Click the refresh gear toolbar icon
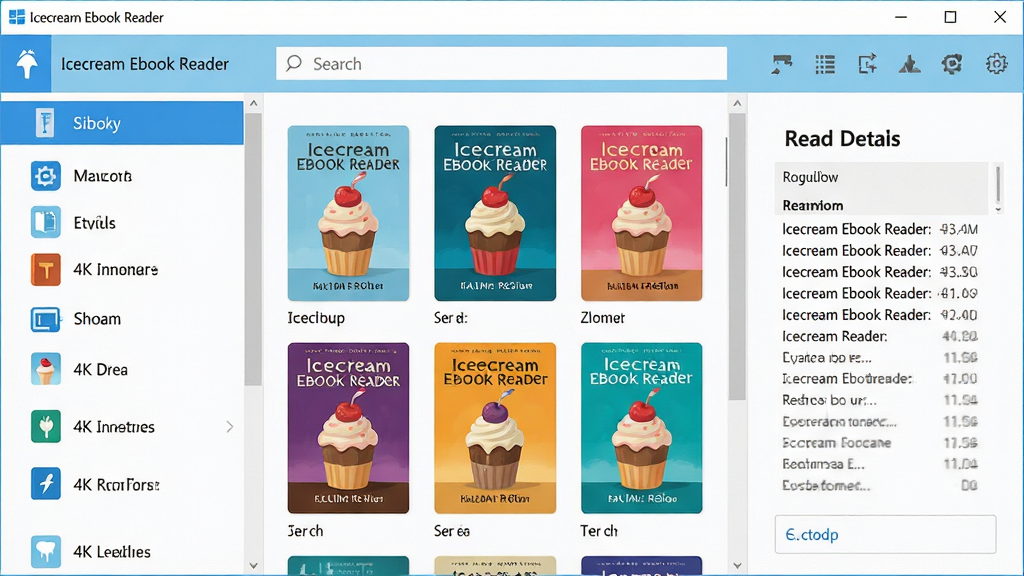 click(x=952, y=64)
